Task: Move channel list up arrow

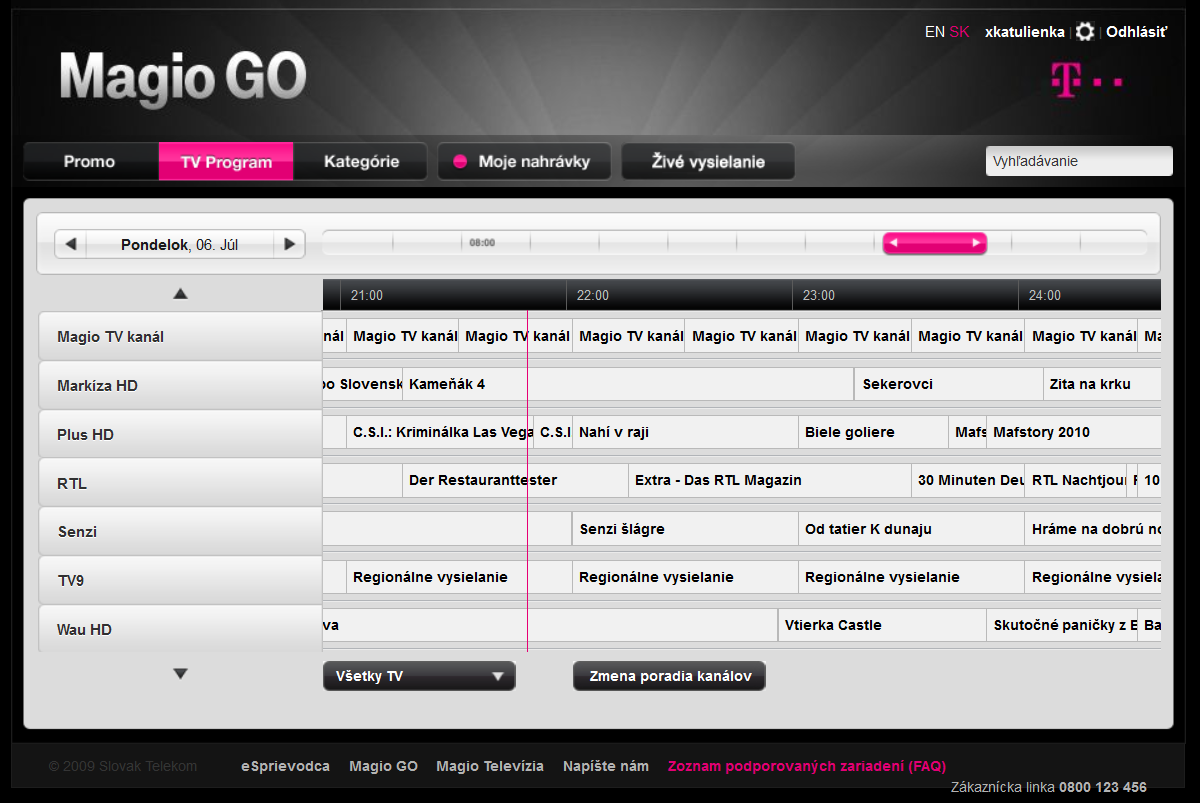Action: click(180, 293)
